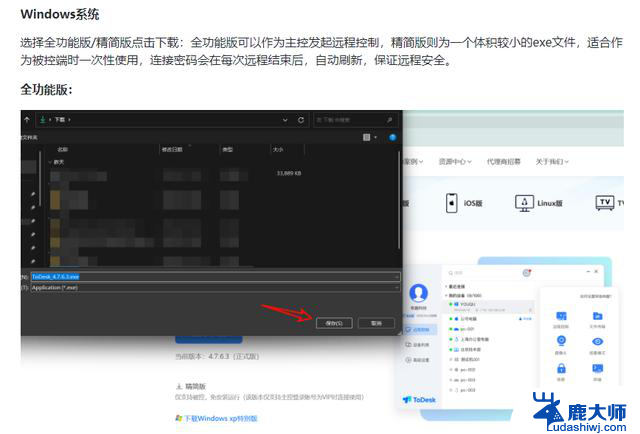Click the 当前版本 4.7.6.3 version text
Viewport: 640px width, 434px height.
[x=217, y=356]
